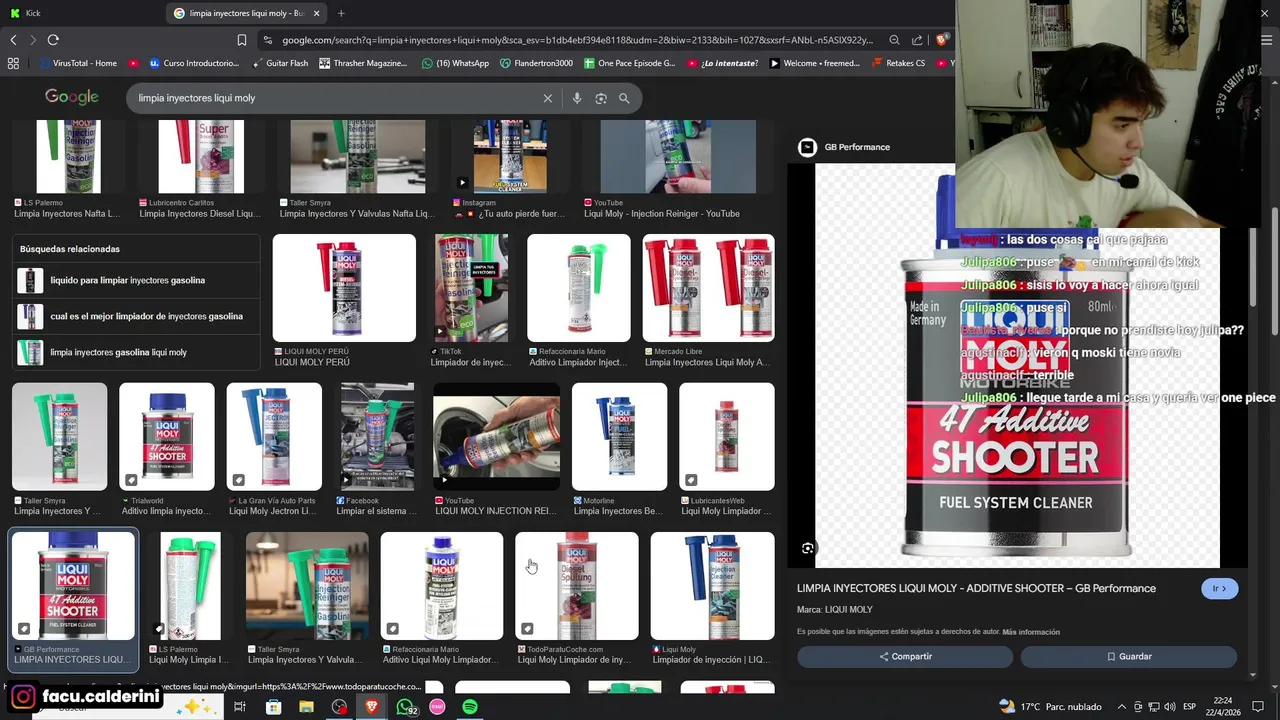Open the Motorline Limpia Inyectores Be... image
This screenshot has height=720, width=1280.
tap(619, 436)
